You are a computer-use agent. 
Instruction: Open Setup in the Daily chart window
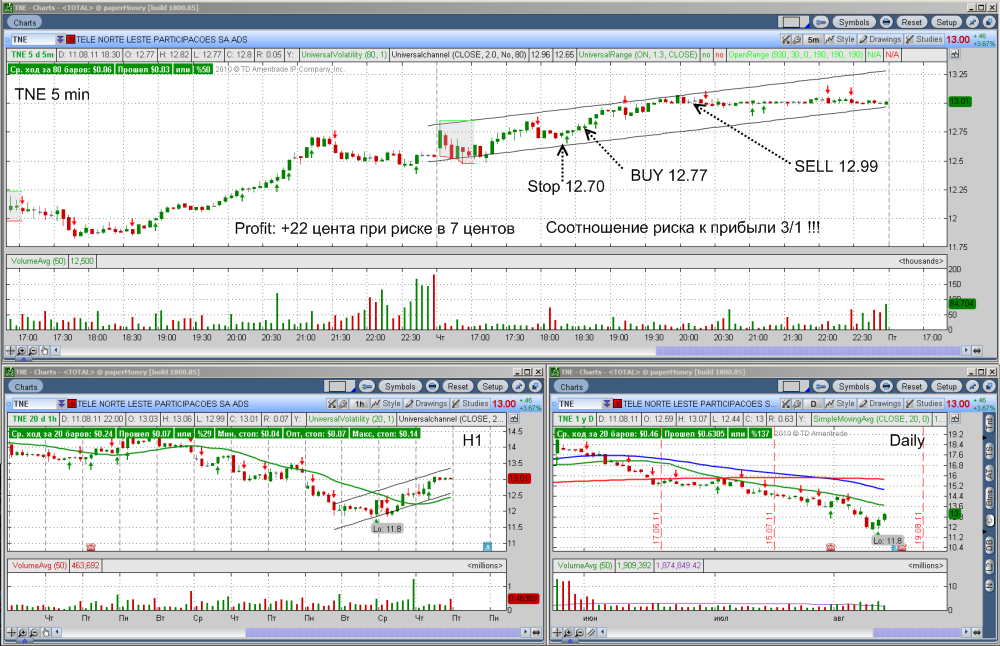(x=946, y=386)
